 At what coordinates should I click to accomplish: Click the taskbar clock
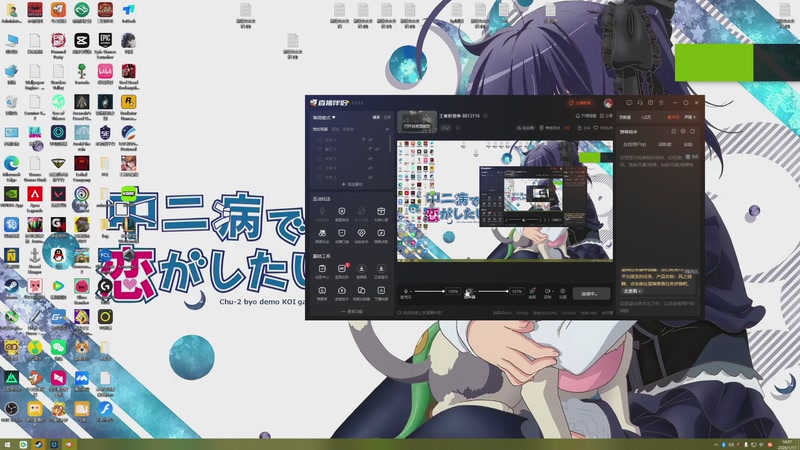pyautogui.click(x=787, y=444)
